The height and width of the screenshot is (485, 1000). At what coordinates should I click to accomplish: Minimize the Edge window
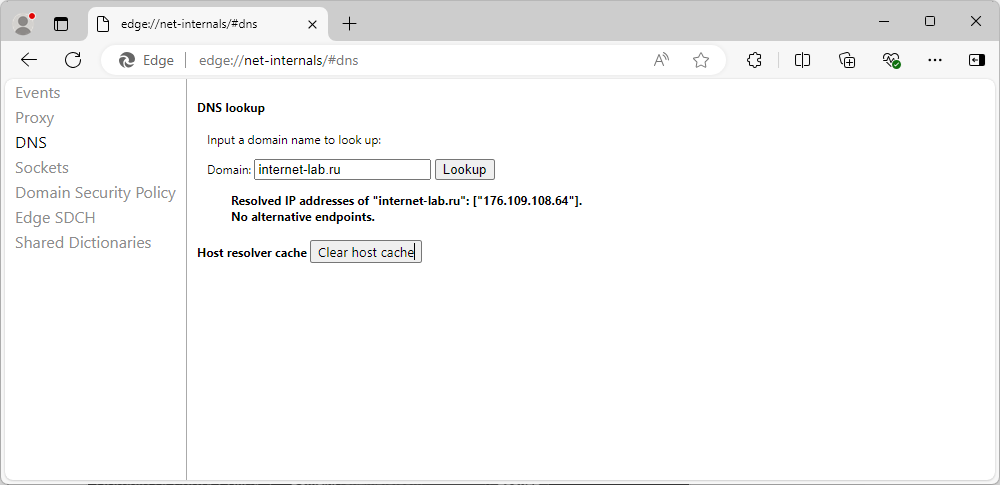[884, 22]
